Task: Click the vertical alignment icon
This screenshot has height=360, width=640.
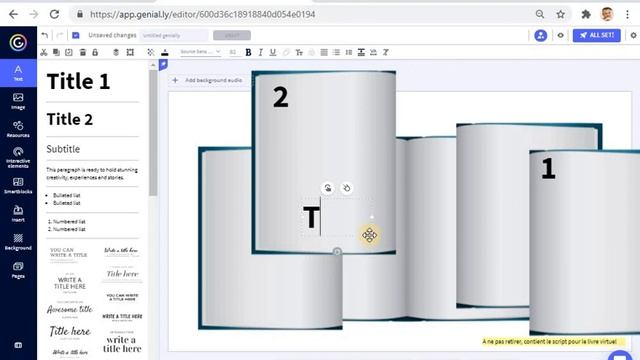Action: click(x=361, y=52)
